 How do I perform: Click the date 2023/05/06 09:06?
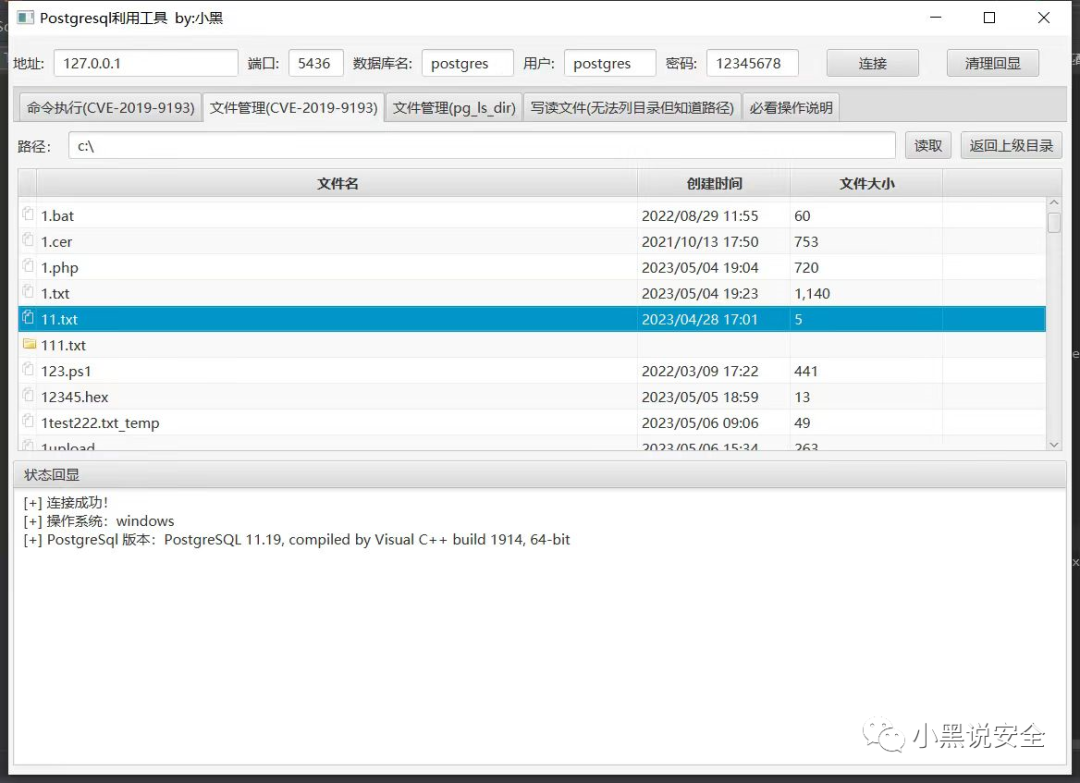[700, 423]
